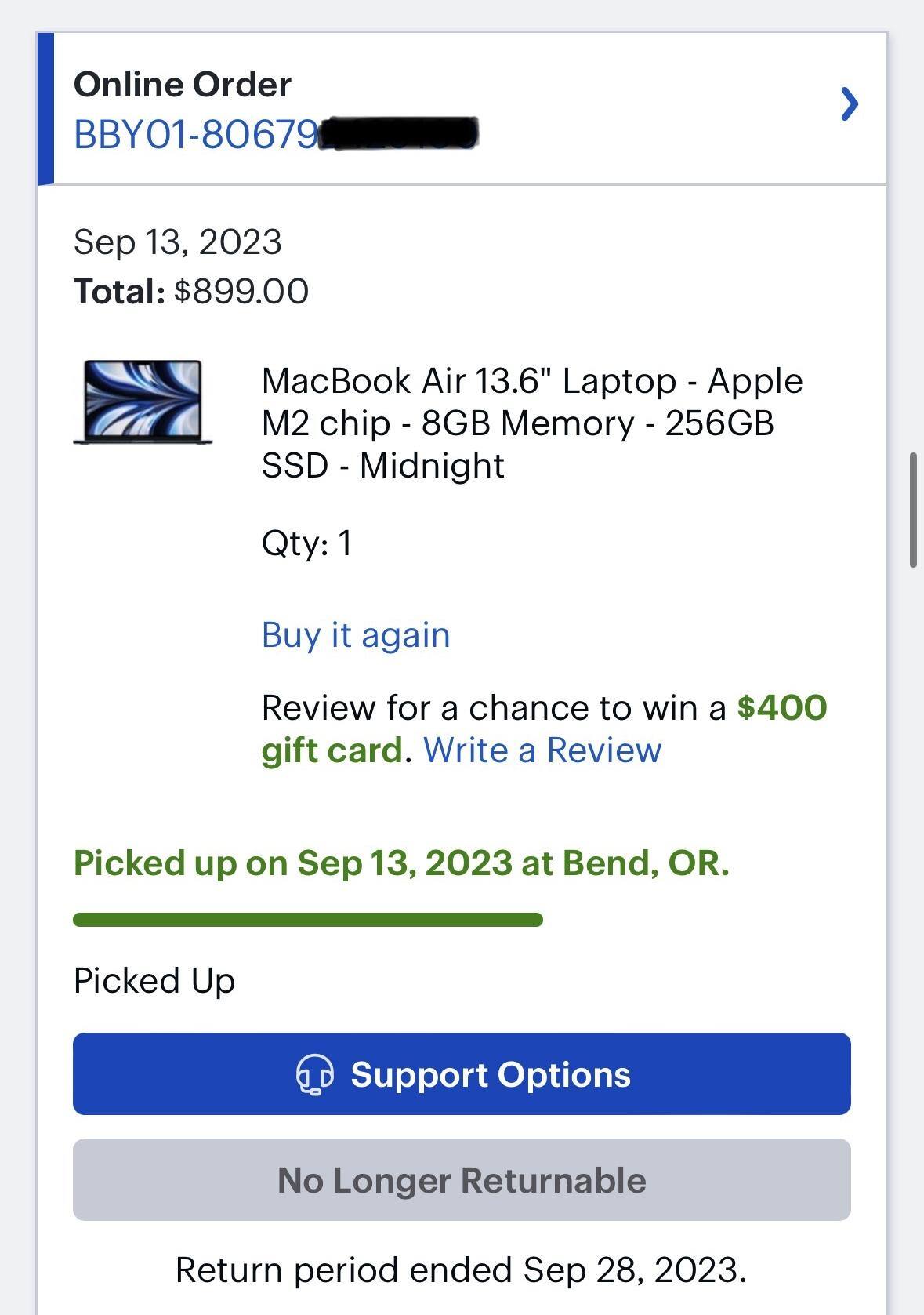Screen dimensions: 924x1315
Task: Select the Qty: 1 text
Action: point(306,543)
